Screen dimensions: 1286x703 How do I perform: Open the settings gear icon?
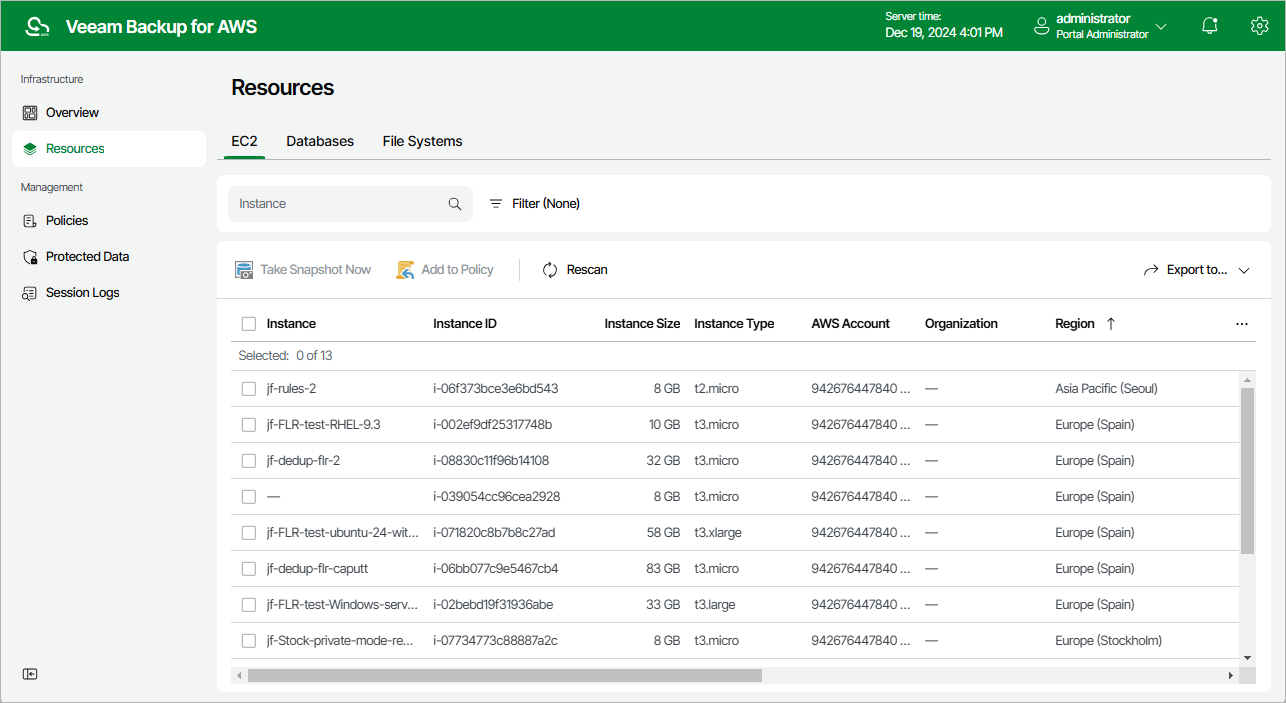1259,26
